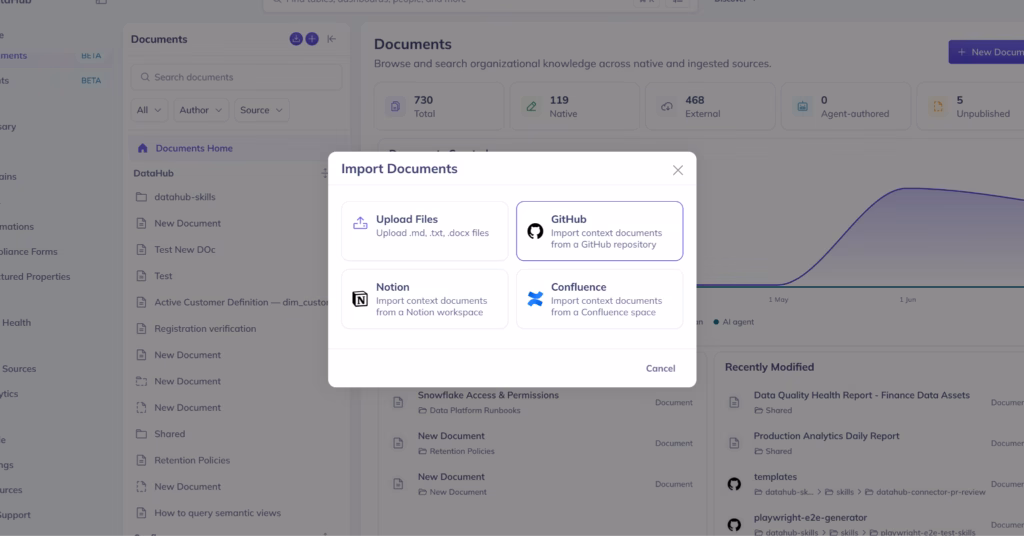Focus the Search documents field
Viewport: 1024px width, 536px height.
tap(236, 77)
